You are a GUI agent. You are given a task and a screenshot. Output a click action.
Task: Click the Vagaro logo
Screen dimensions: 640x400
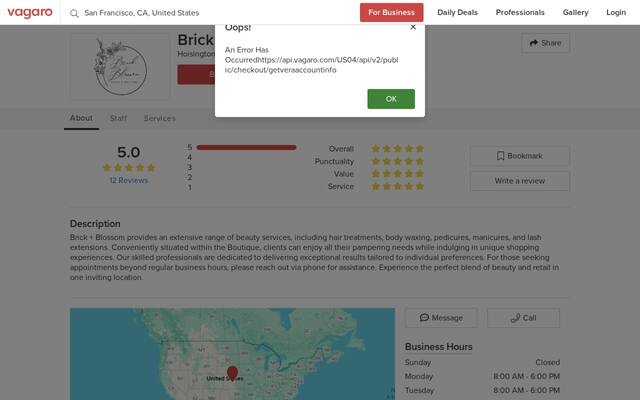tap(30, 13)
